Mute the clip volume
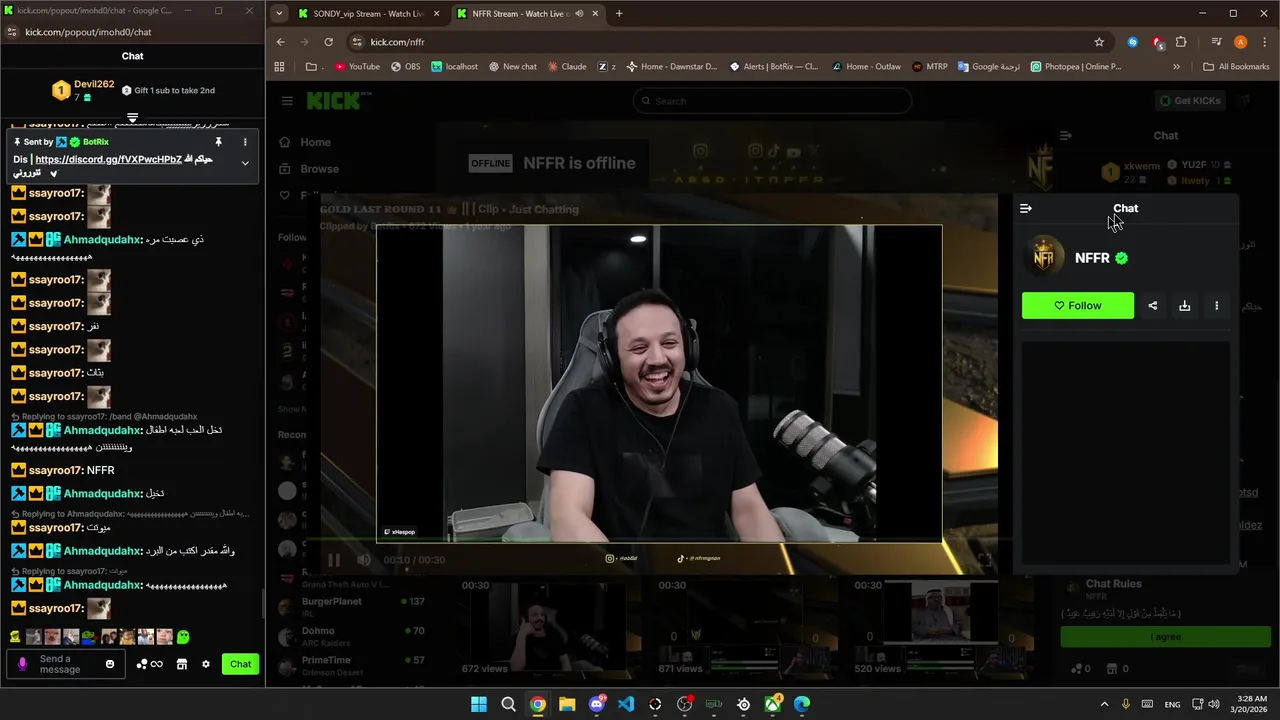Screen dimensions: 1280x720 364,560
